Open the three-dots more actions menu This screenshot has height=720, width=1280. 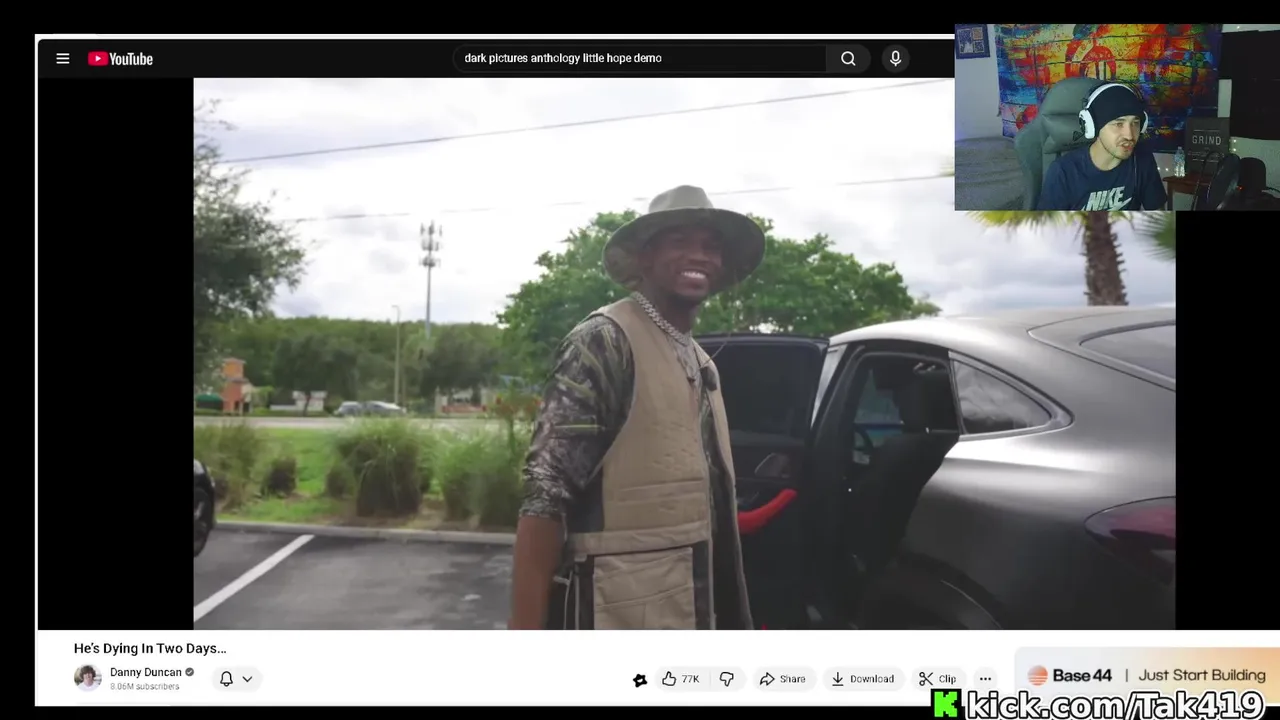pos(985,679)
